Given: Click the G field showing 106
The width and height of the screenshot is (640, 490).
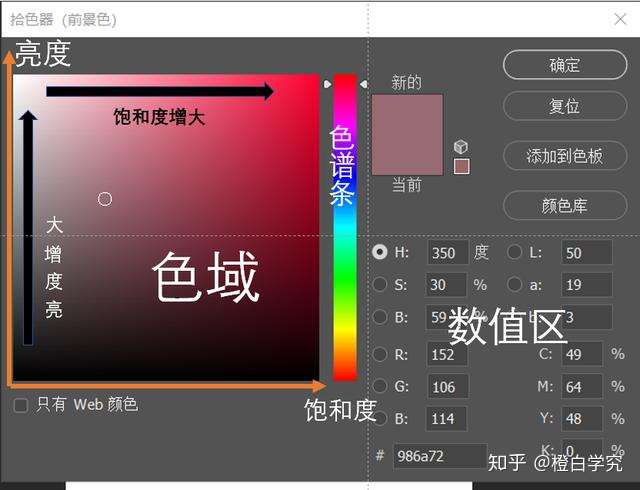Looking at the screenshot, I should tap(448, 386).
